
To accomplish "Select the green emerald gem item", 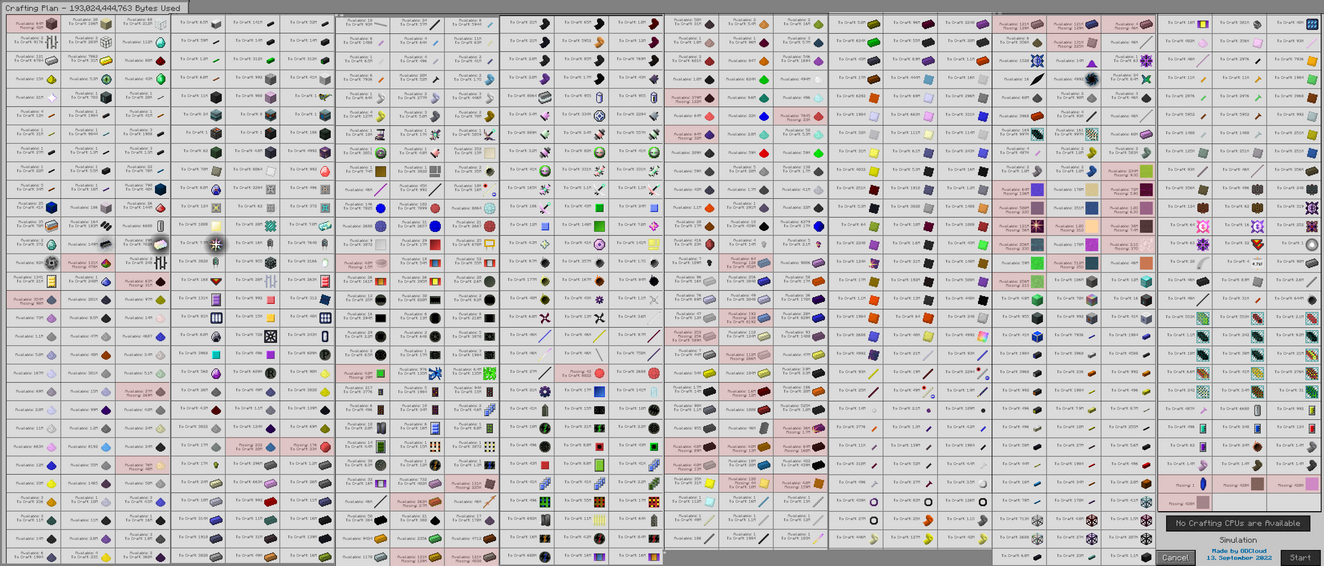I will (x=160, y=79).
